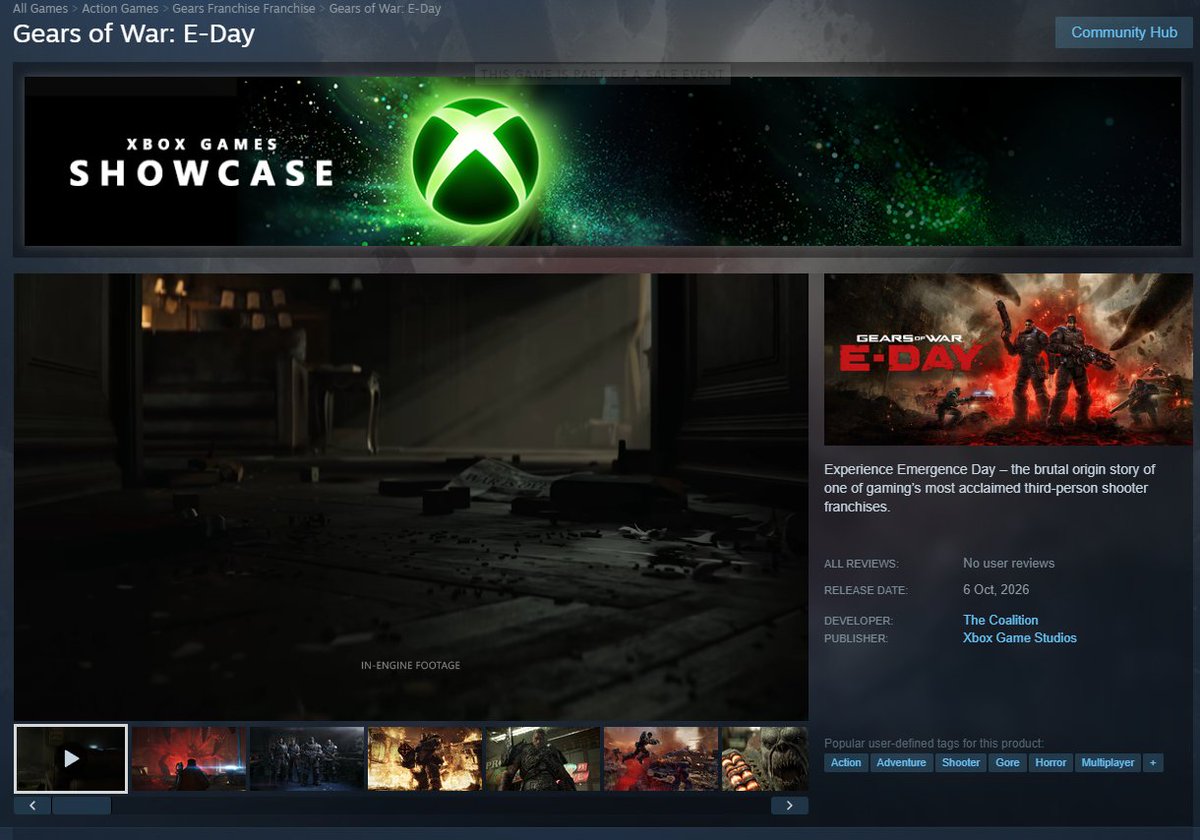
Task: Click the plus button to add tags
Action: pos(1153,762)
